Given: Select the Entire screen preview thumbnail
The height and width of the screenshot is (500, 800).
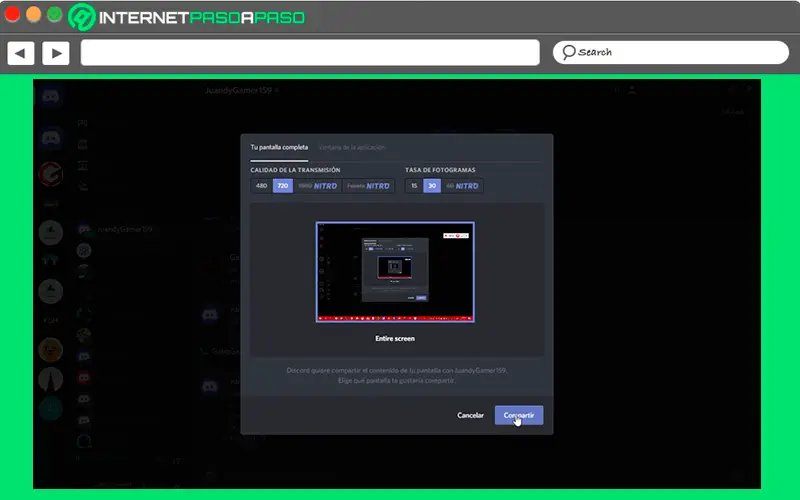Looking at the screenshot, I should pyautogui.click(x=395, y=272).
